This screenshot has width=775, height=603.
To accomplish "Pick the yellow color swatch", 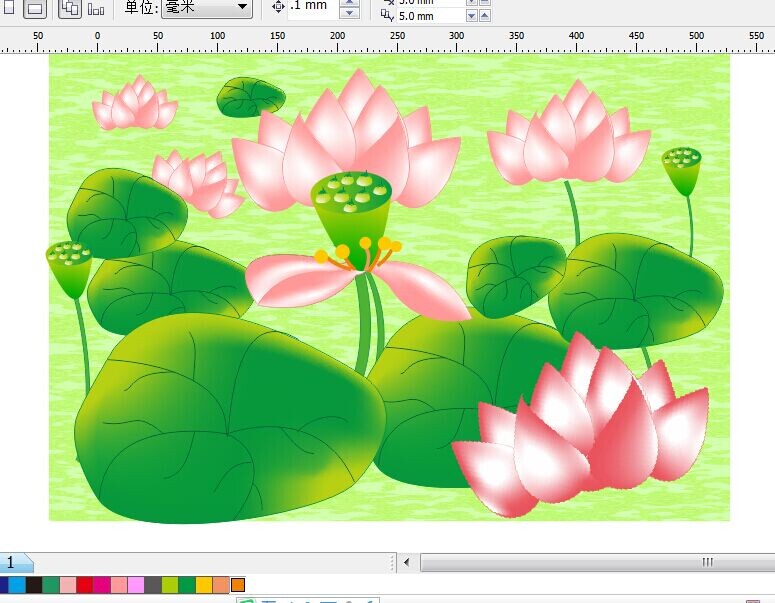I will [x=204, y=585].
